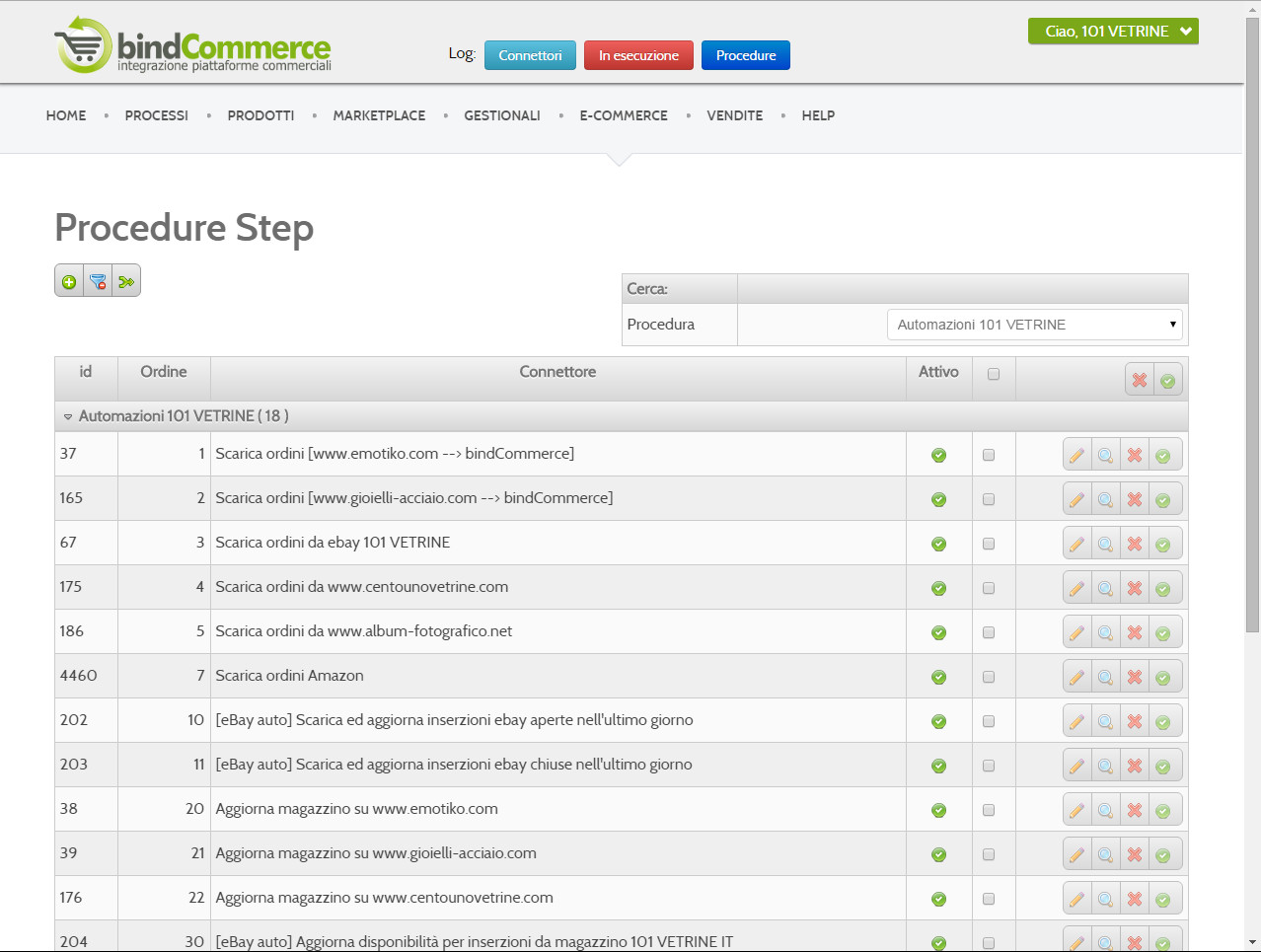Image resolution: width=1261 pixels, height=952 pixels.
Task: Sort by the Ordine column header
Action: pyautogui.click(x=164, y=372)
